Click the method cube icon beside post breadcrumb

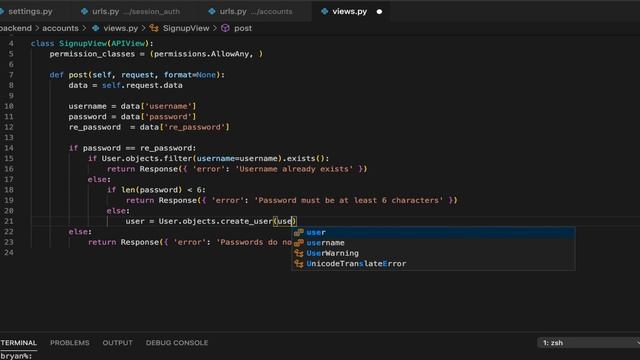pos(225,28)
